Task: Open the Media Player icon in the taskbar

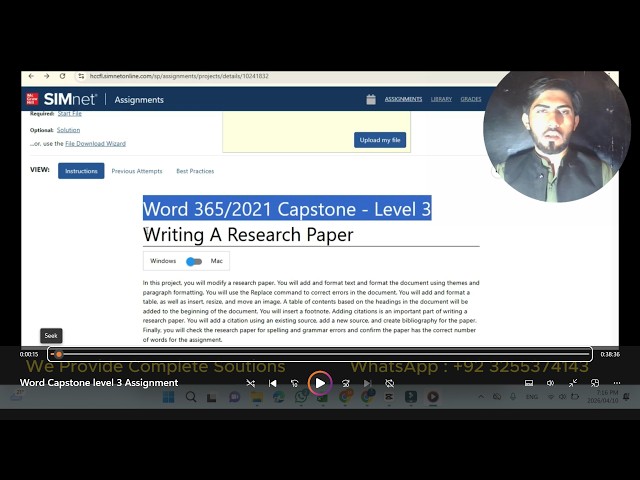Action: [433, 397]
